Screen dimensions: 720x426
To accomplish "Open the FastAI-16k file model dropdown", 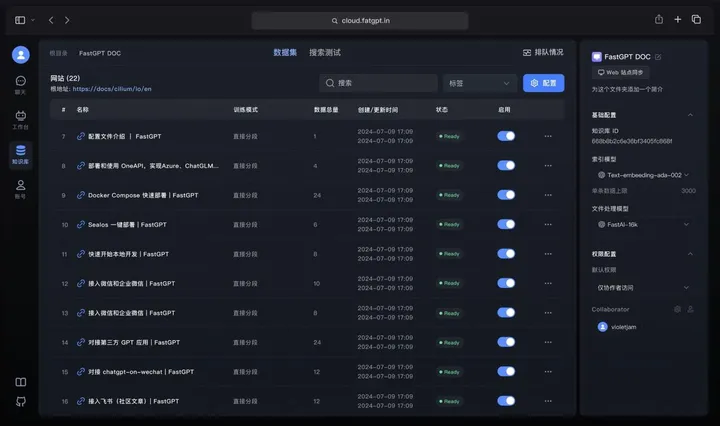I will pos(644,224).
